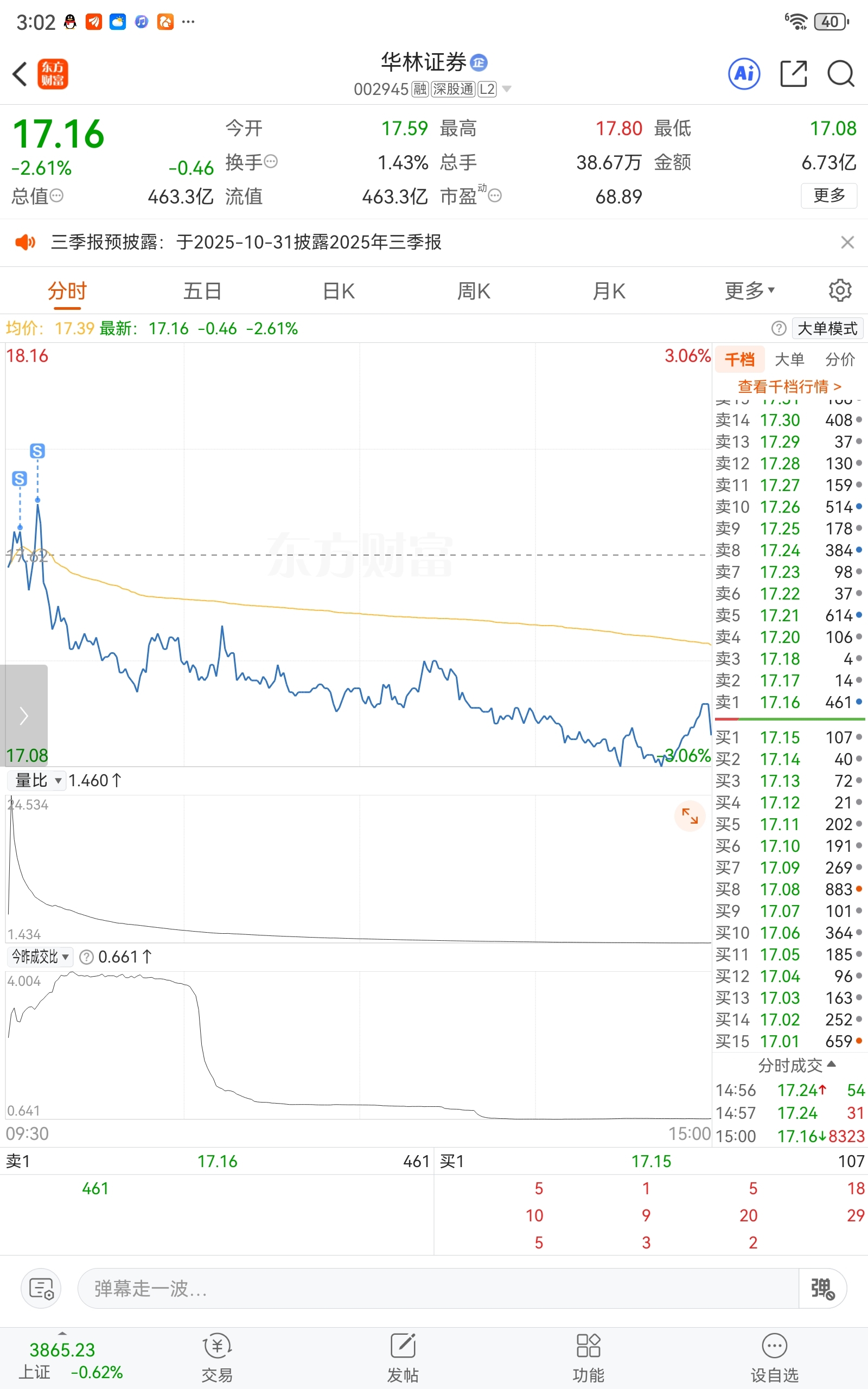
Task: Open the side panel arrow on chart
Action: [23, 716]
